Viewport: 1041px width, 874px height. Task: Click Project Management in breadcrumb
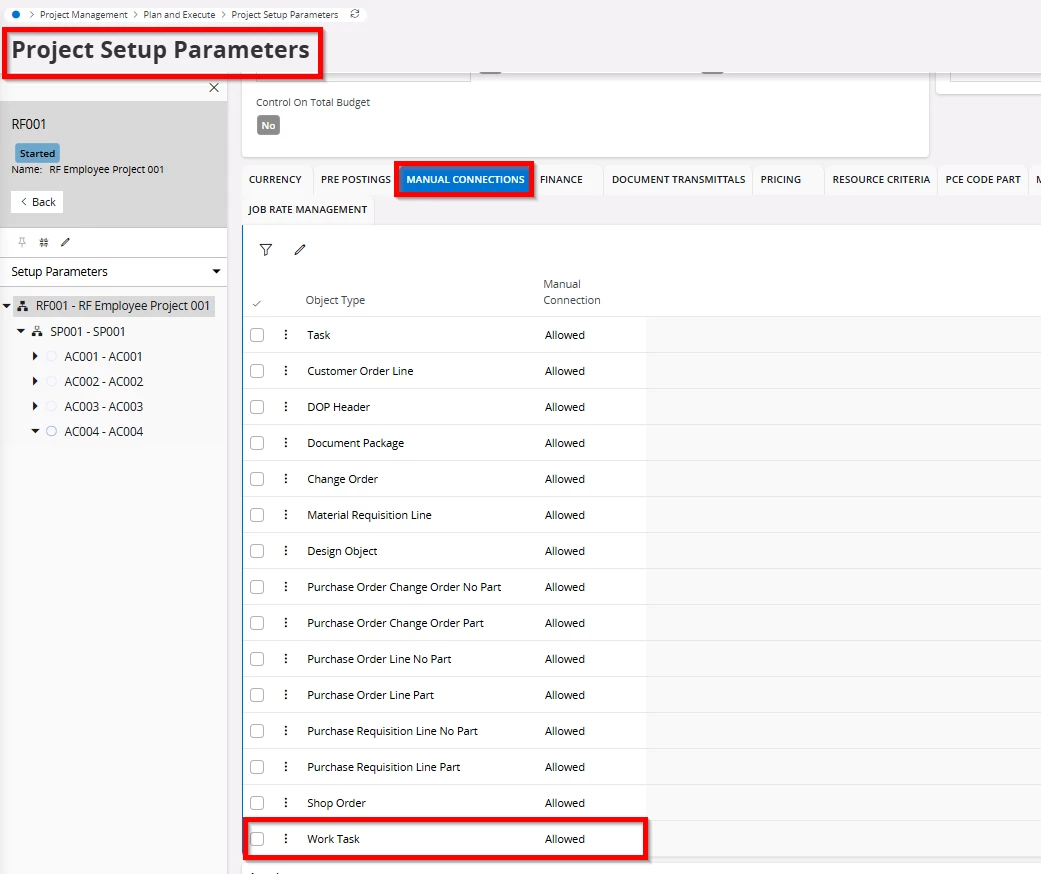[84, 15]
